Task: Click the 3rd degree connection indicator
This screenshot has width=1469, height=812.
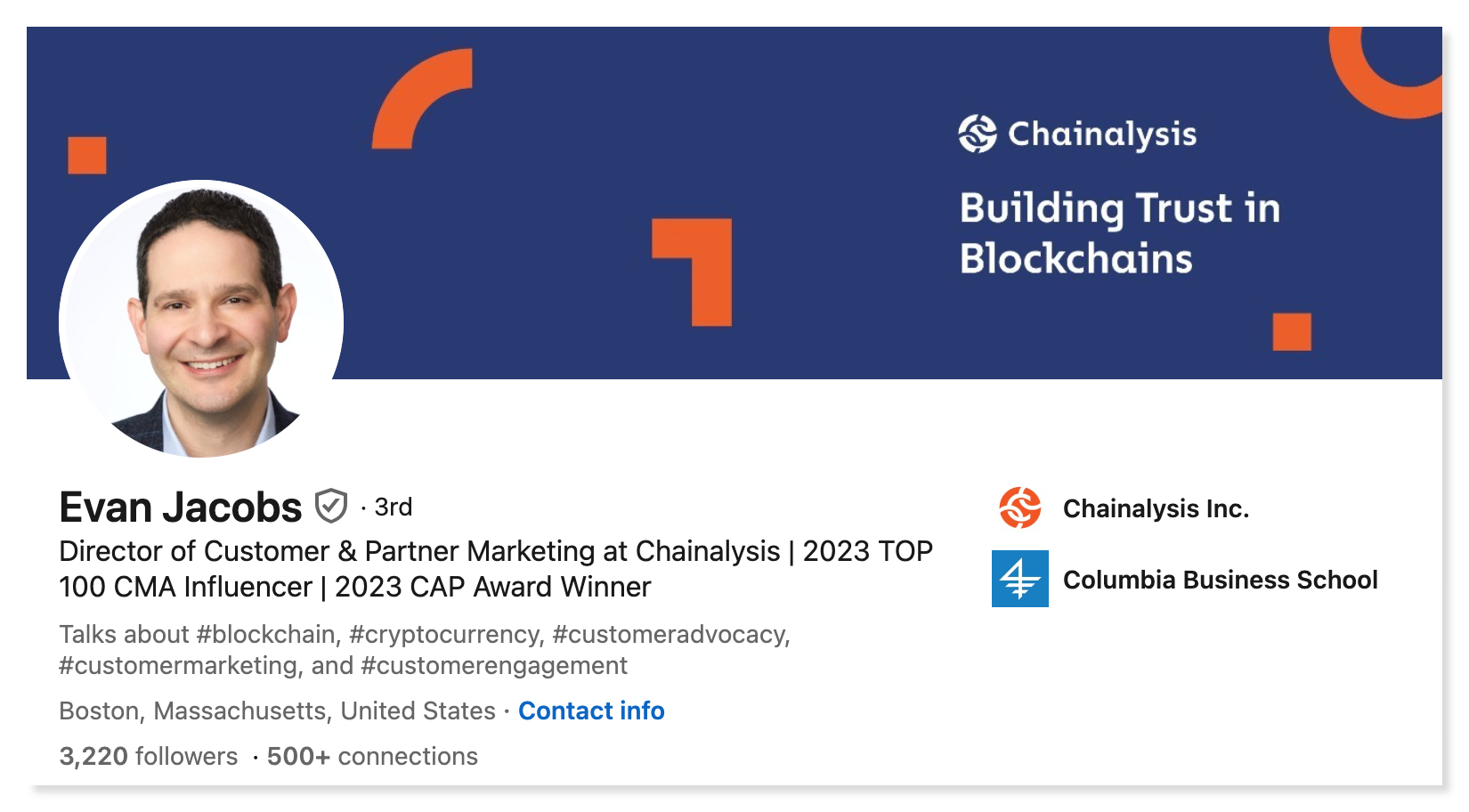Action: click(393, 507)
